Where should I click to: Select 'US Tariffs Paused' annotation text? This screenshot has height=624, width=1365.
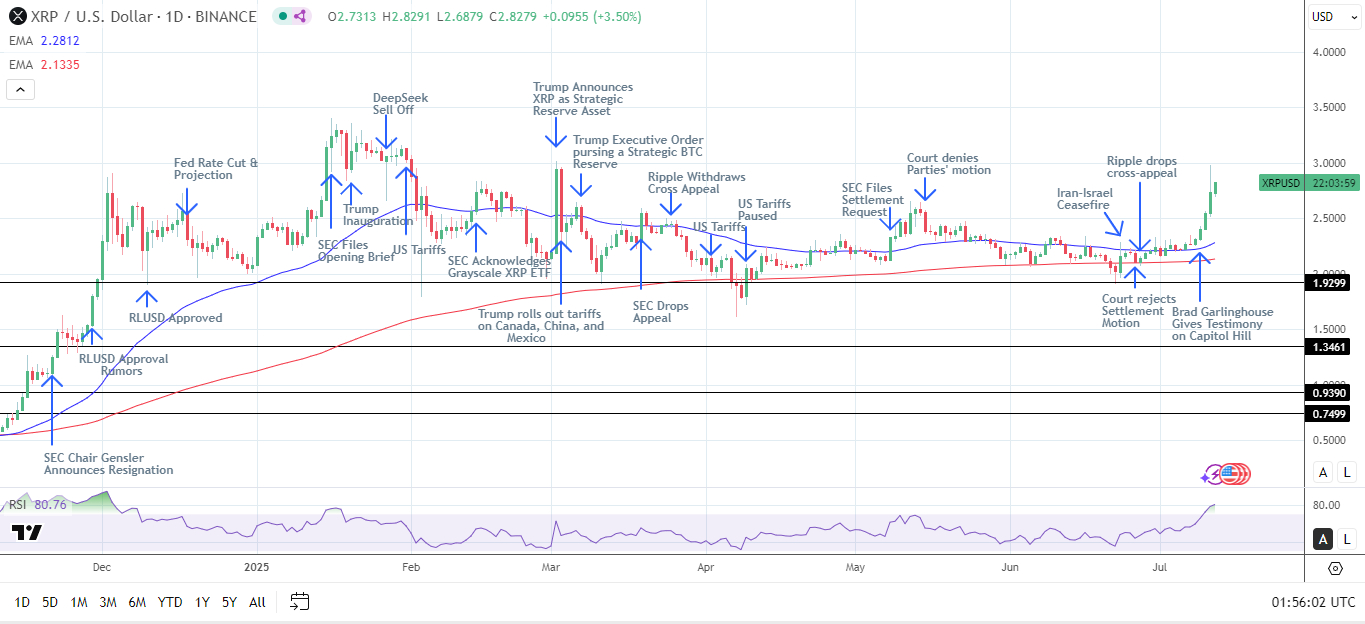tap(764, 210)
